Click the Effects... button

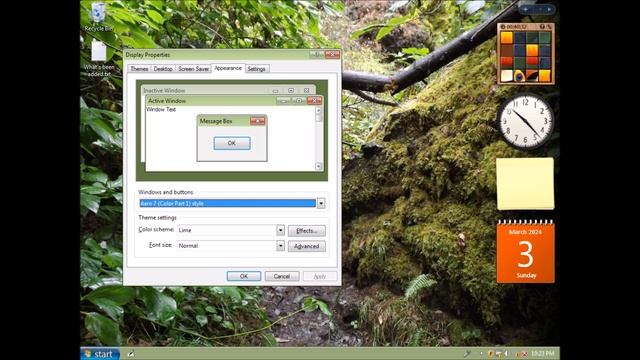tap(307, 231)
